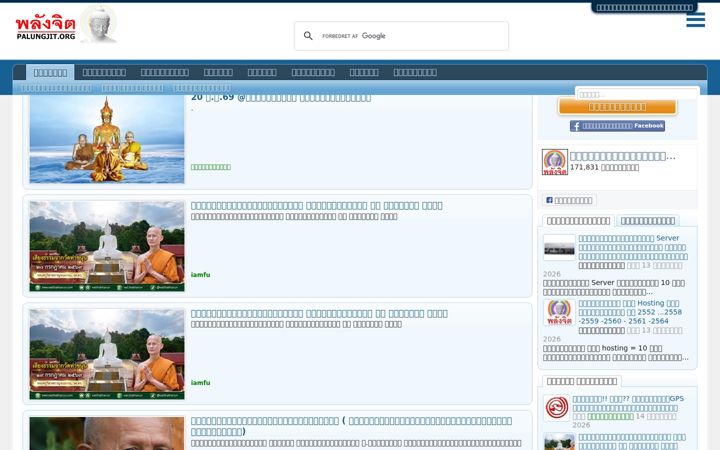Click the Facebook page avatar icon in the sidebar
Viewport: 720px width, 450px height.
[555, 162]
